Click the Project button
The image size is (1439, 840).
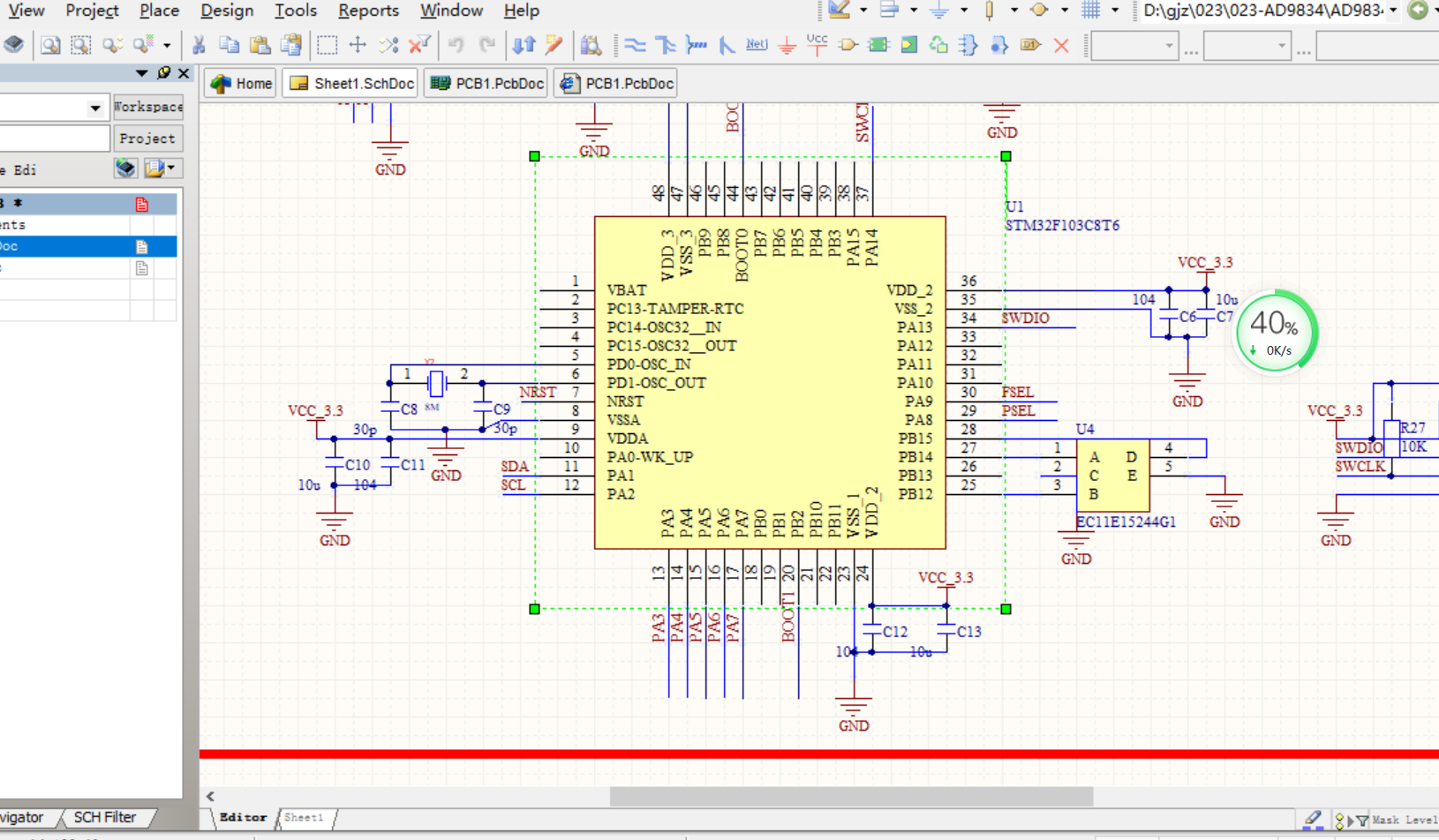[x=147, y=139]
